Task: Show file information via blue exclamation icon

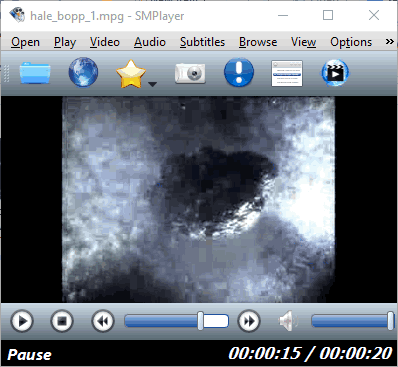Action: coord(239,72)
